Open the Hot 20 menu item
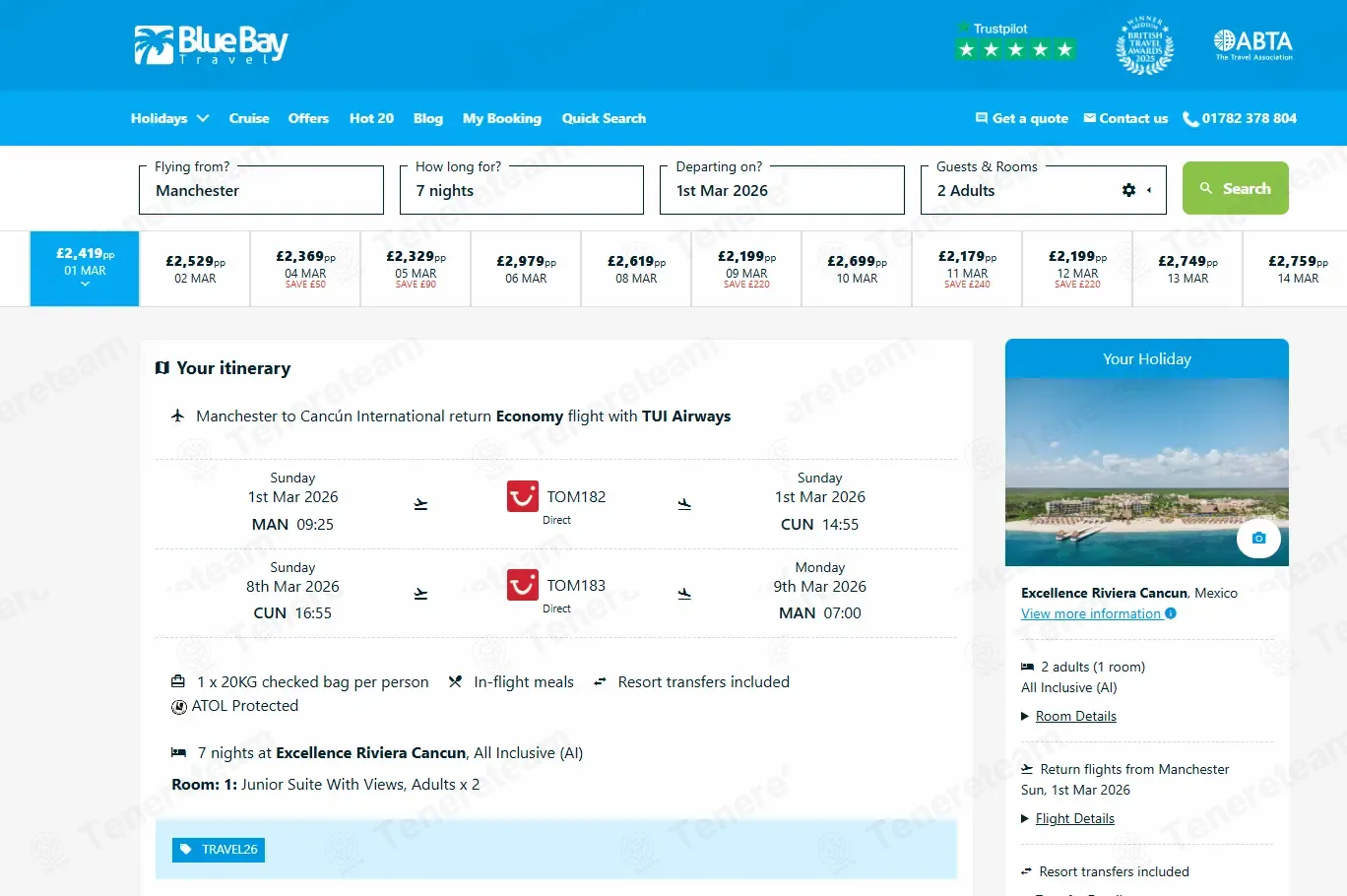The width and height of the screenshot is (1347, 896). point(371,118)
